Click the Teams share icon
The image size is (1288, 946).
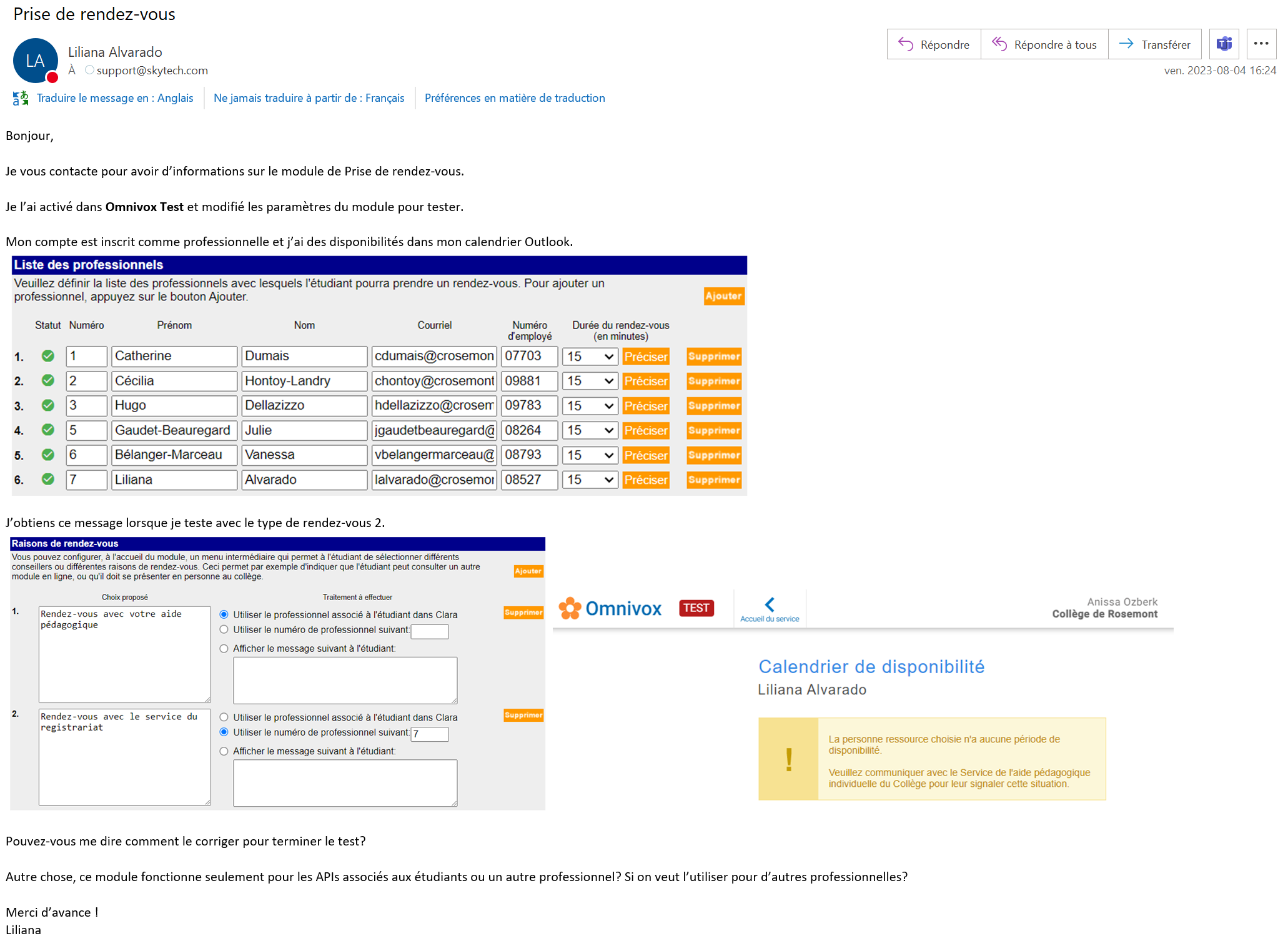(1224, 44)
